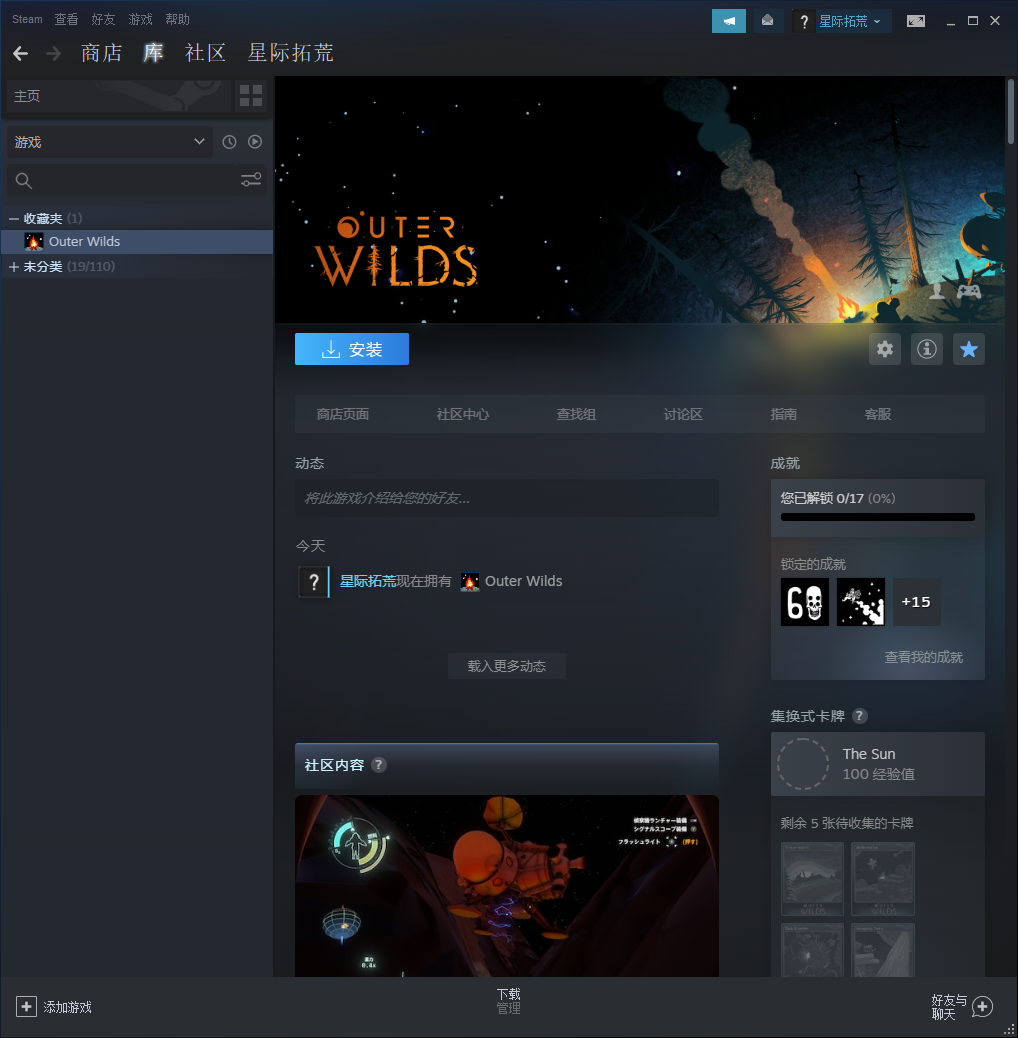Collapse the 收藏夹 category
The height and width of the screenshot is (1038, 1018).
[x=14, y=218]
